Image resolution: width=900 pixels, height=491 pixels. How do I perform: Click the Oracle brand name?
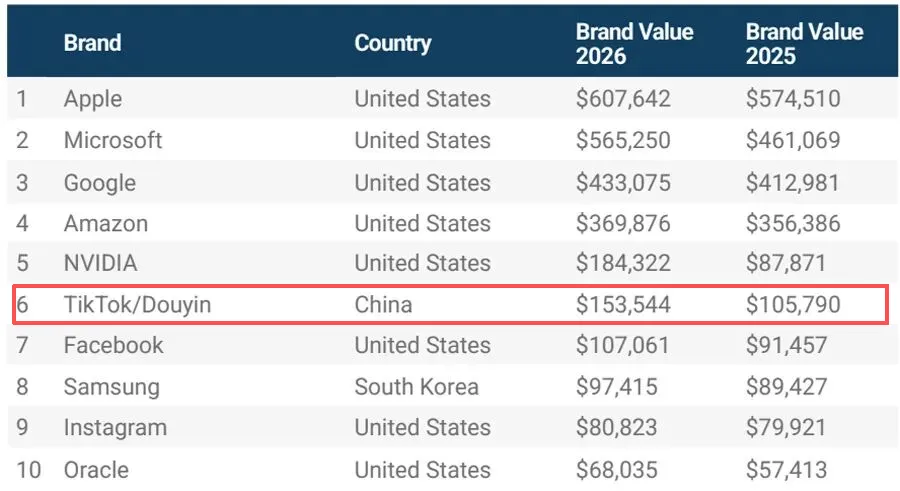point(97,469)
